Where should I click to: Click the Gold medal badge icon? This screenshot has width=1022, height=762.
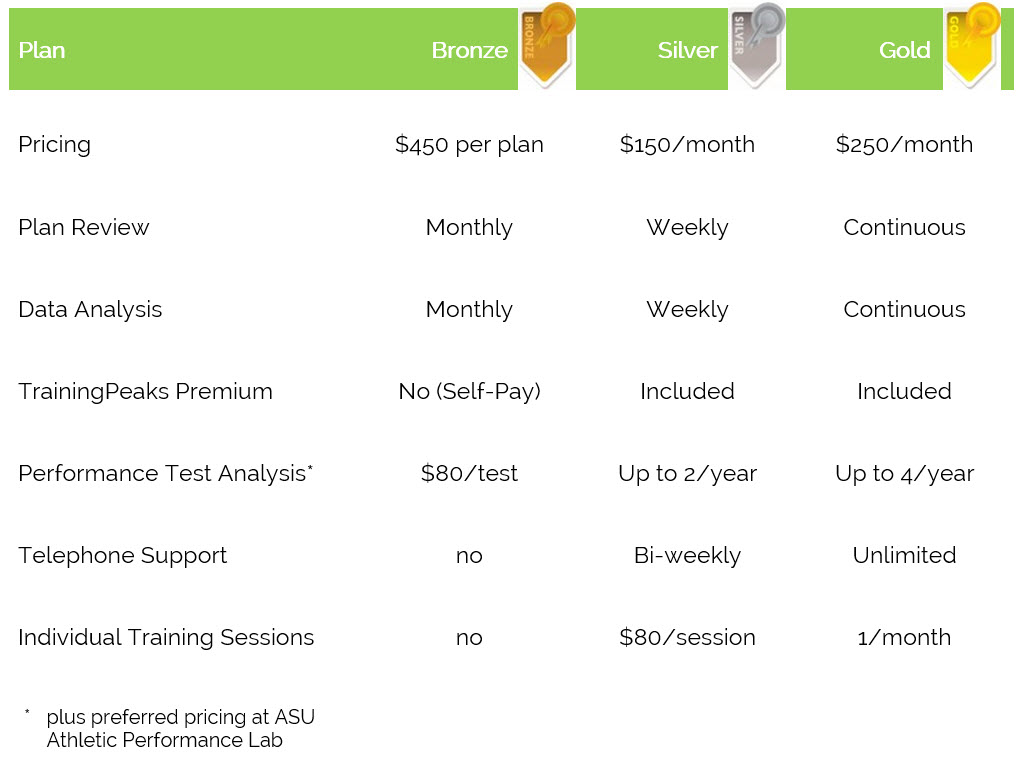(x=972, y=46)
